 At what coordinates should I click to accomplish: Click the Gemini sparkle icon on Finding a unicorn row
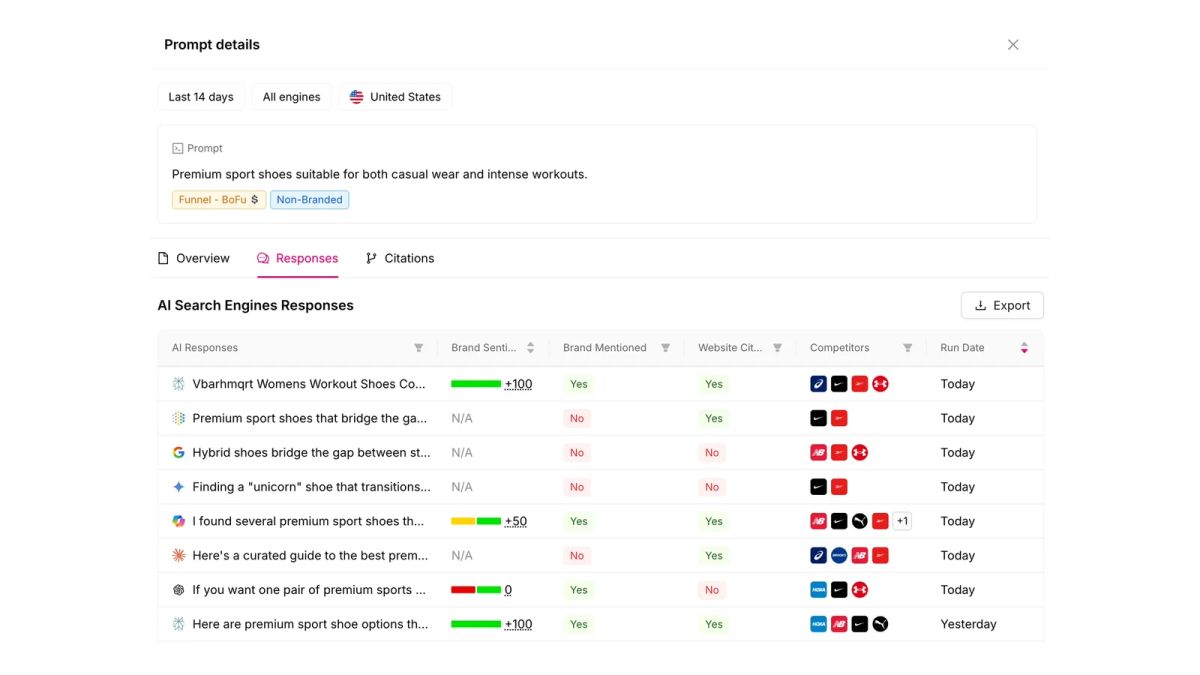179,487
